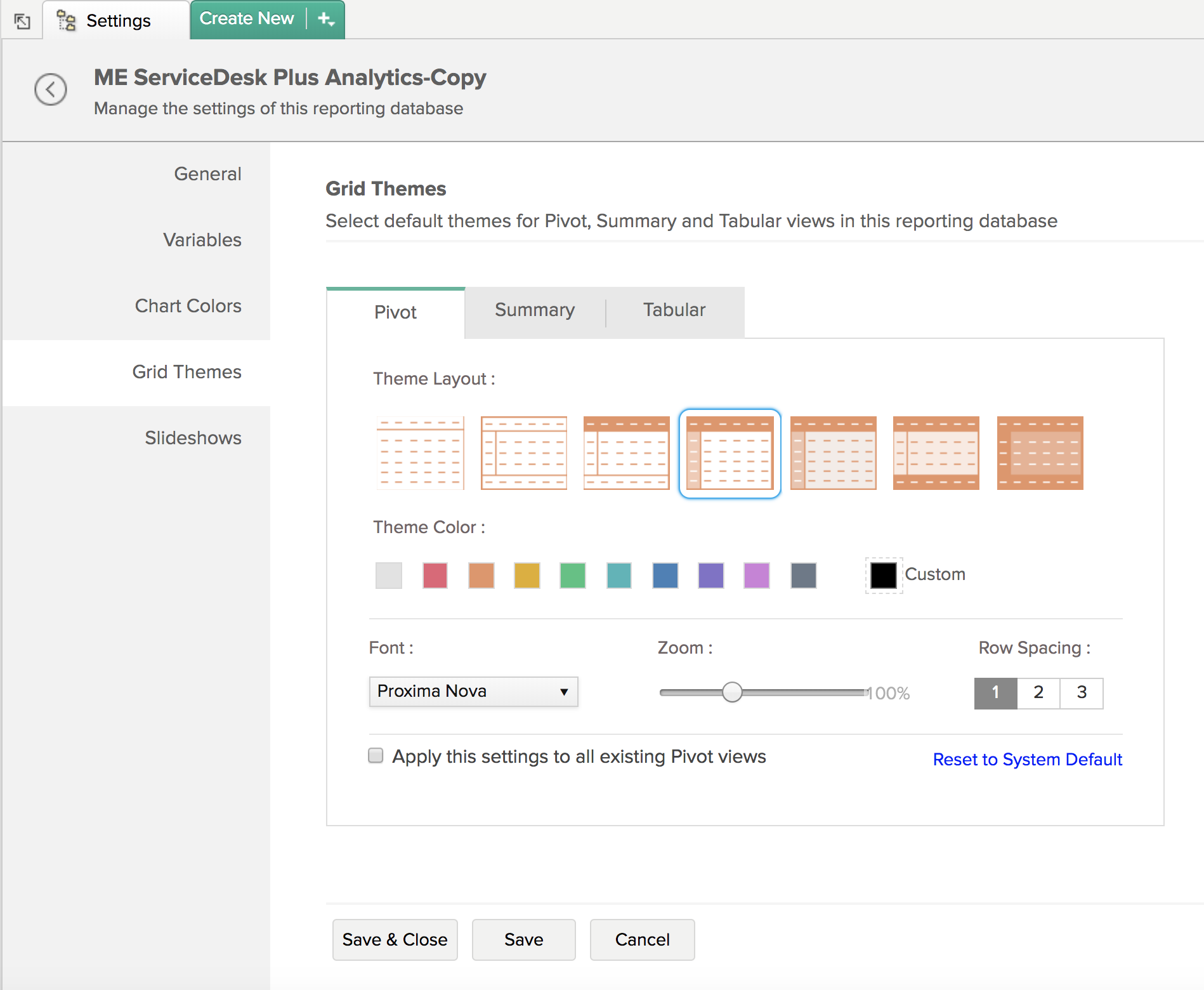Pick the teal theme color
The height and width of the screenshot is (990, 1204).
(619, 576)
